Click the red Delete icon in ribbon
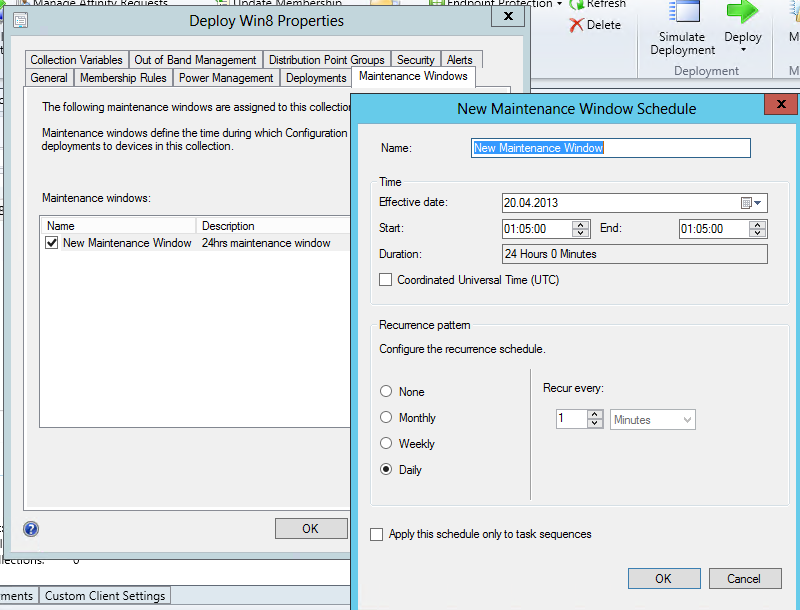The height and width of the screenshot is (610, 800). click(x=576, y=25)
